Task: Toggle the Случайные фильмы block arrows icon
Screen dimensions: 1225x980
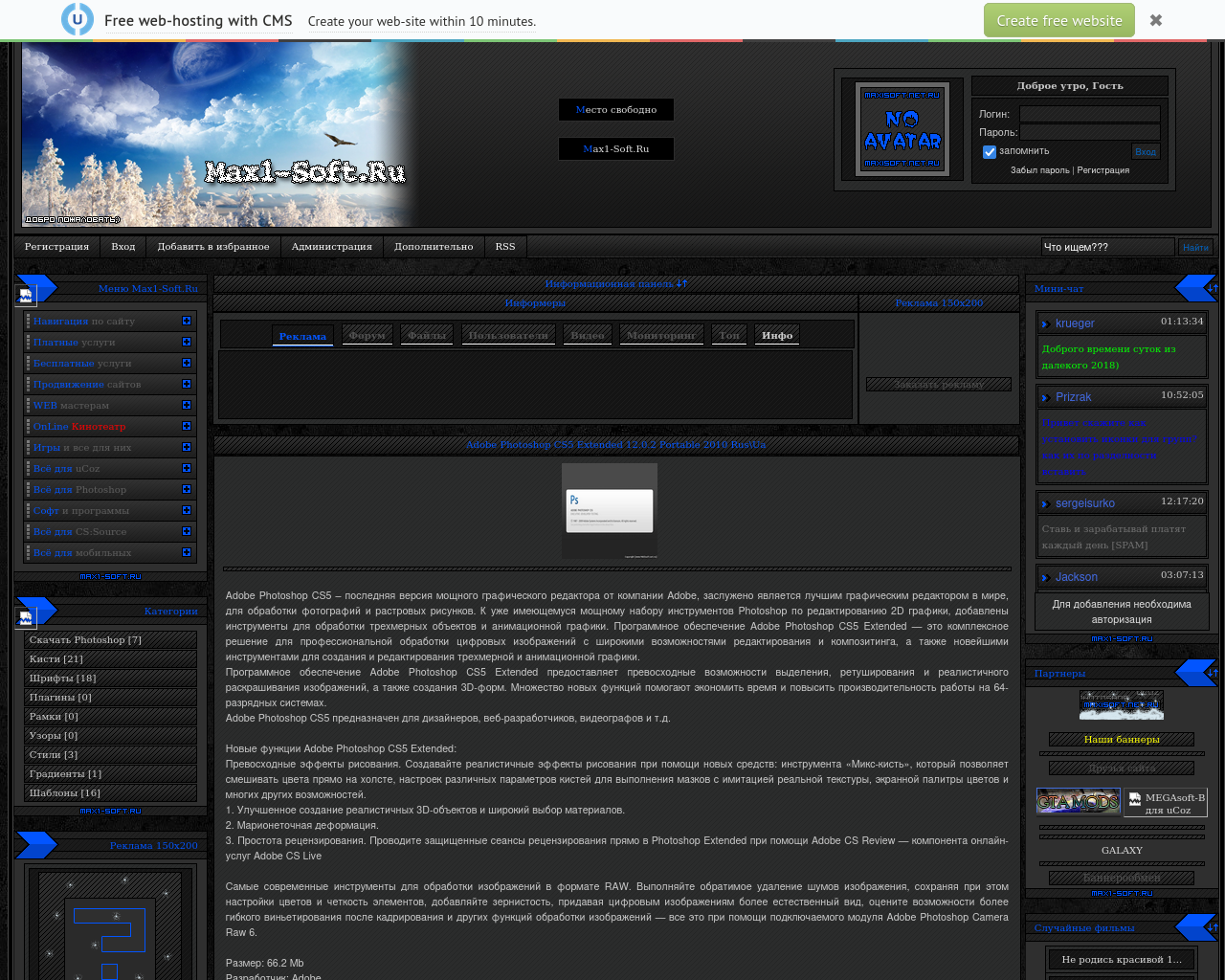Action: pyautogui.click(x=1213, y=927)
